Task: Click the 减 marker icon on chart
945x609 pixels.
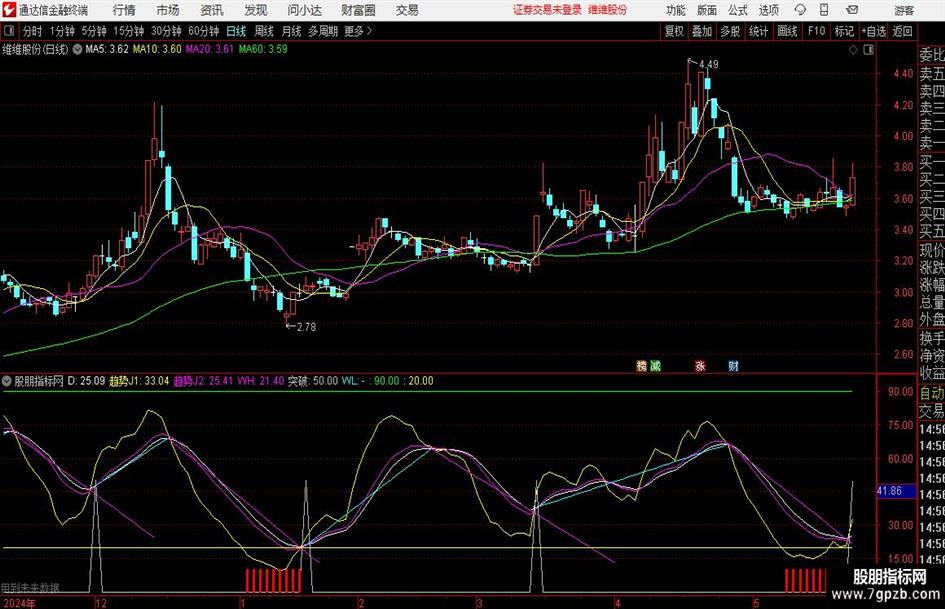Action: click(655, 366)
